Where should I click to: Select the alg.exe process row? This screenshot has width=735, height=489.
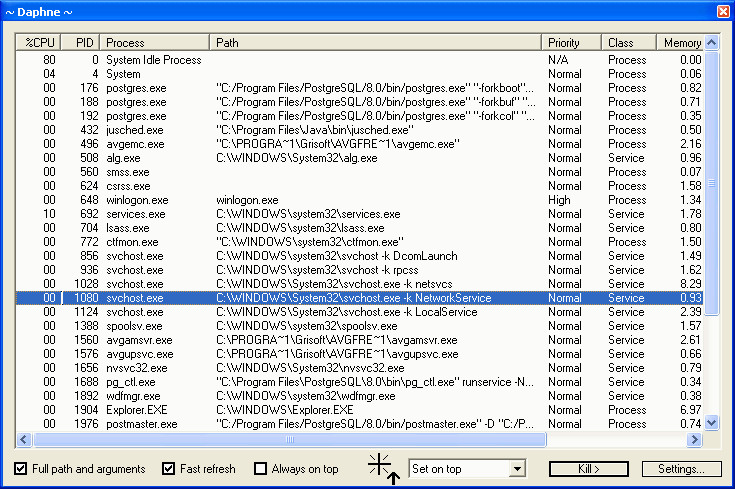[360, 158]
